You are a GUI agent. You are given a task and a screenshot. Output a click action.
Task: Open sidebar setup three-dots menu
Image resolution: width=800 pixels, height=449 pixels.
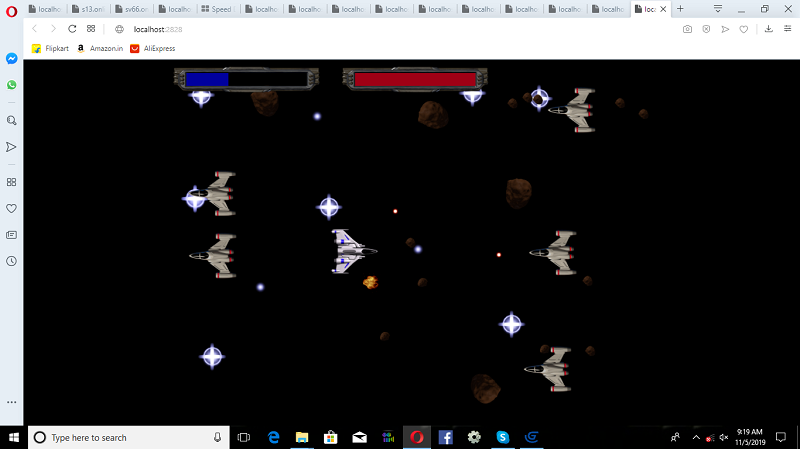pos(11,402)
